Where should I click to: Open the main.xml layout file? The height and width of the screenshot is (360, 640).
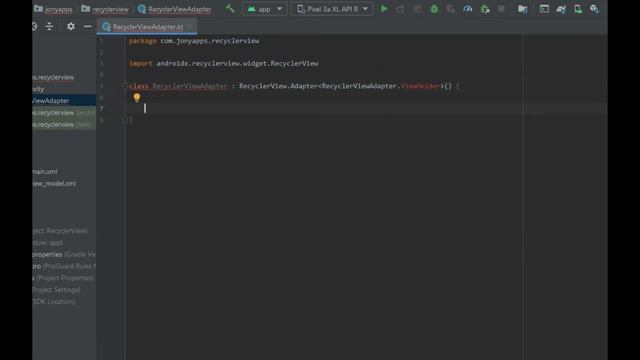[x=45, y=172]
